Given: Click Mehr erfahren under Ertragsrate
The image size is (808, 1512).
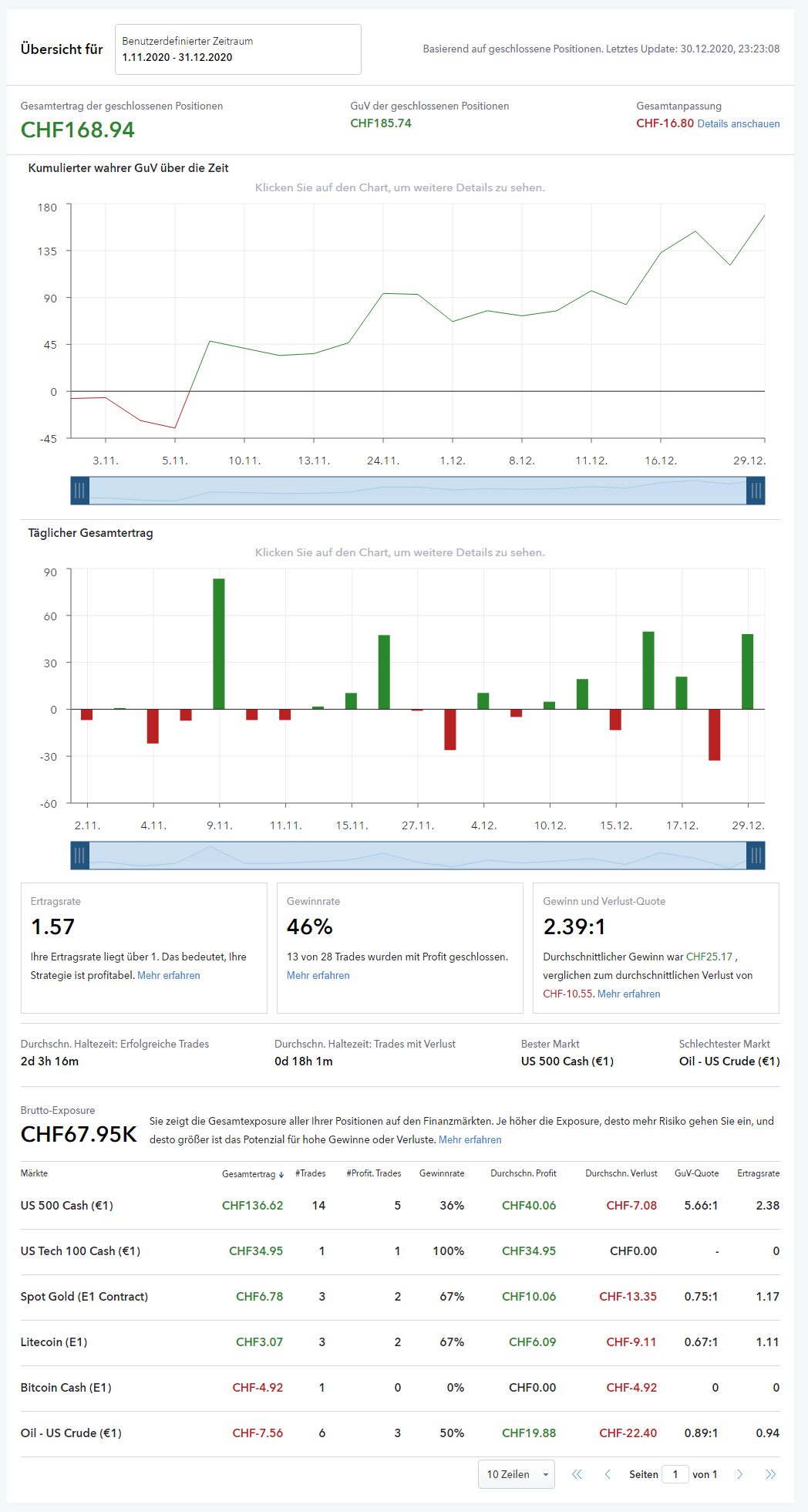Looking at the screenshot, I should coord(168,976).
